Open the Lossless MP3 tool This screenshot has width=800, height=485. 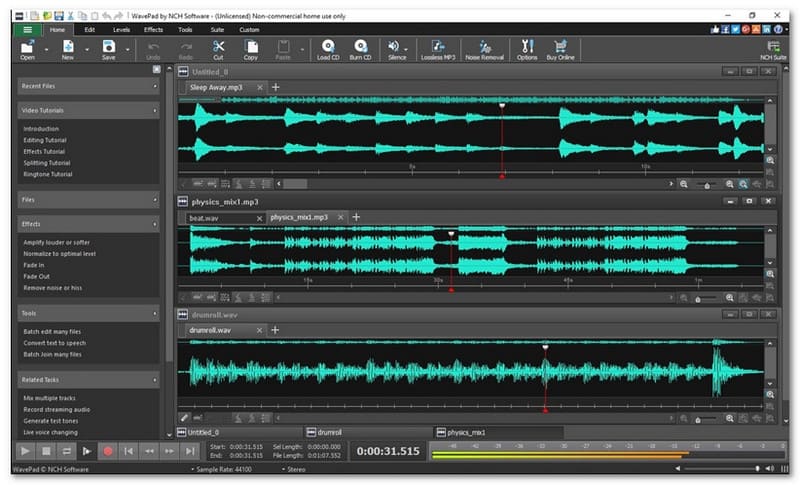coord(438,49)
